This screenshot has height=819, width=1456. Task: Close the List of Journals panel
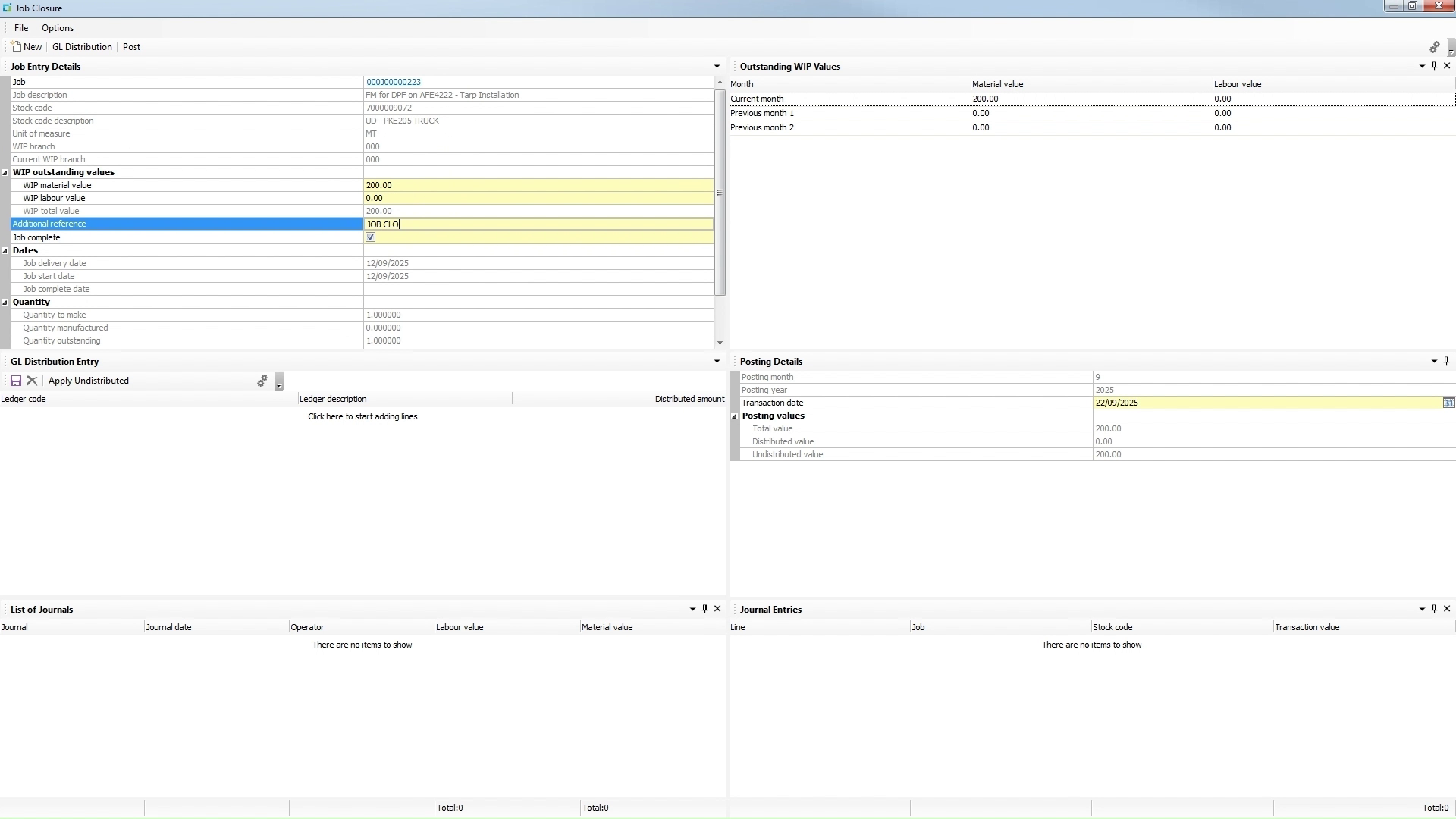click(x=717, y=609)
